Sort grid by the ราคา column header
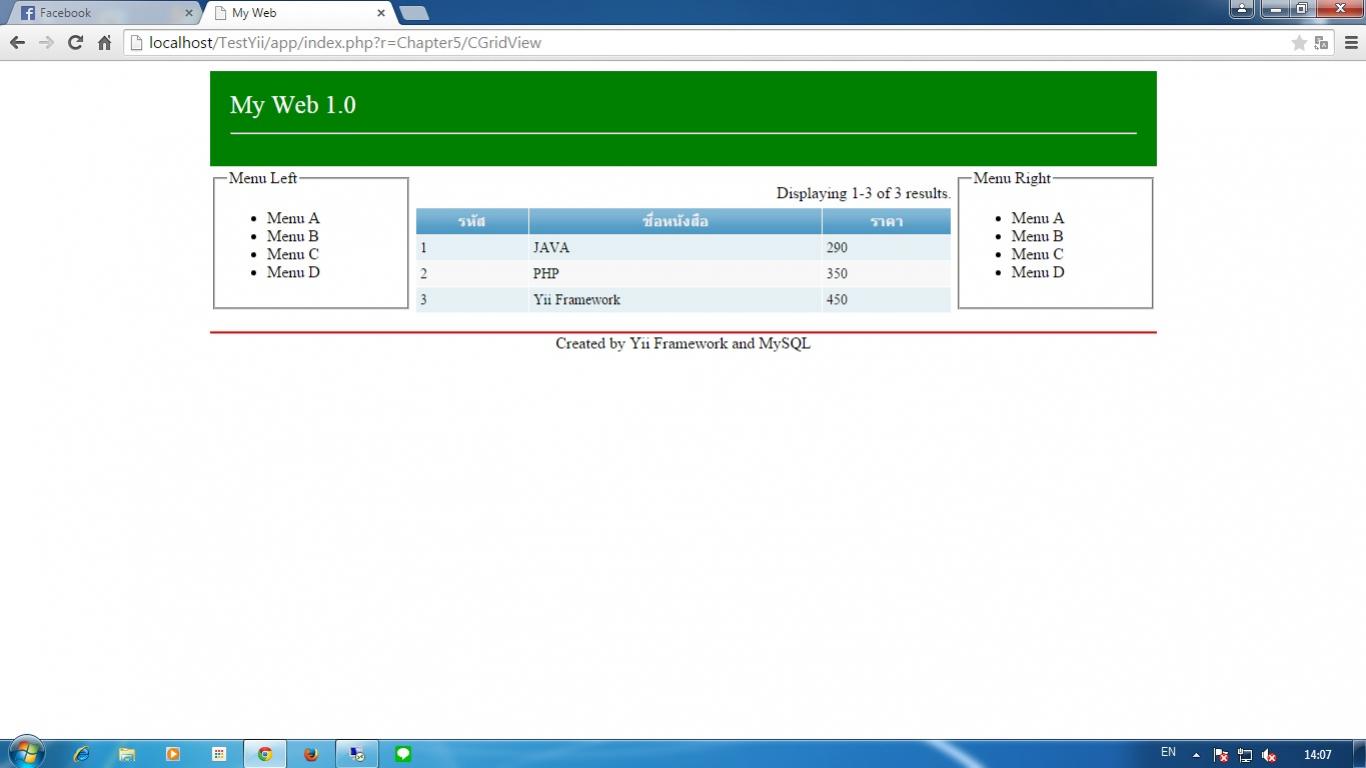This screenshot has width=1366, height=768. tap(886, 221)
